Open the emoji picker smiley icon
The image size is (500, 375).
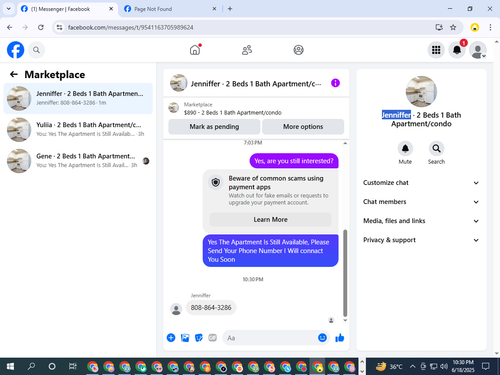(322, 338)
